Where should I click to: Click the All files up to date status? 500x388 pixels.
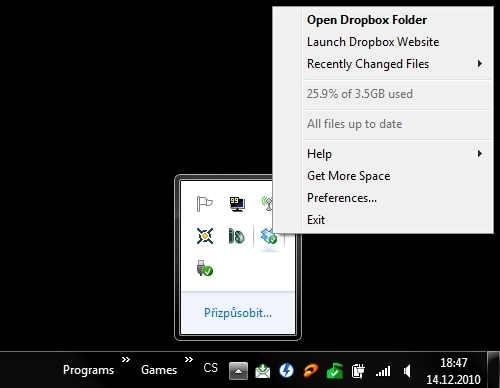[354, 124]
